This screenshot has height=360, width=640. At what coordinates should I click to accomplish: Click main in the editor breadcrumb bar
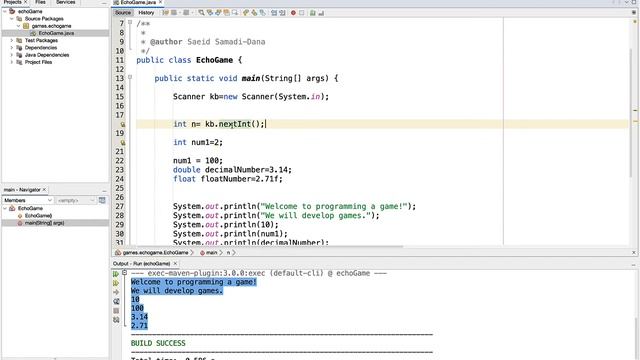pyautogui.click(x=211, y=253)
